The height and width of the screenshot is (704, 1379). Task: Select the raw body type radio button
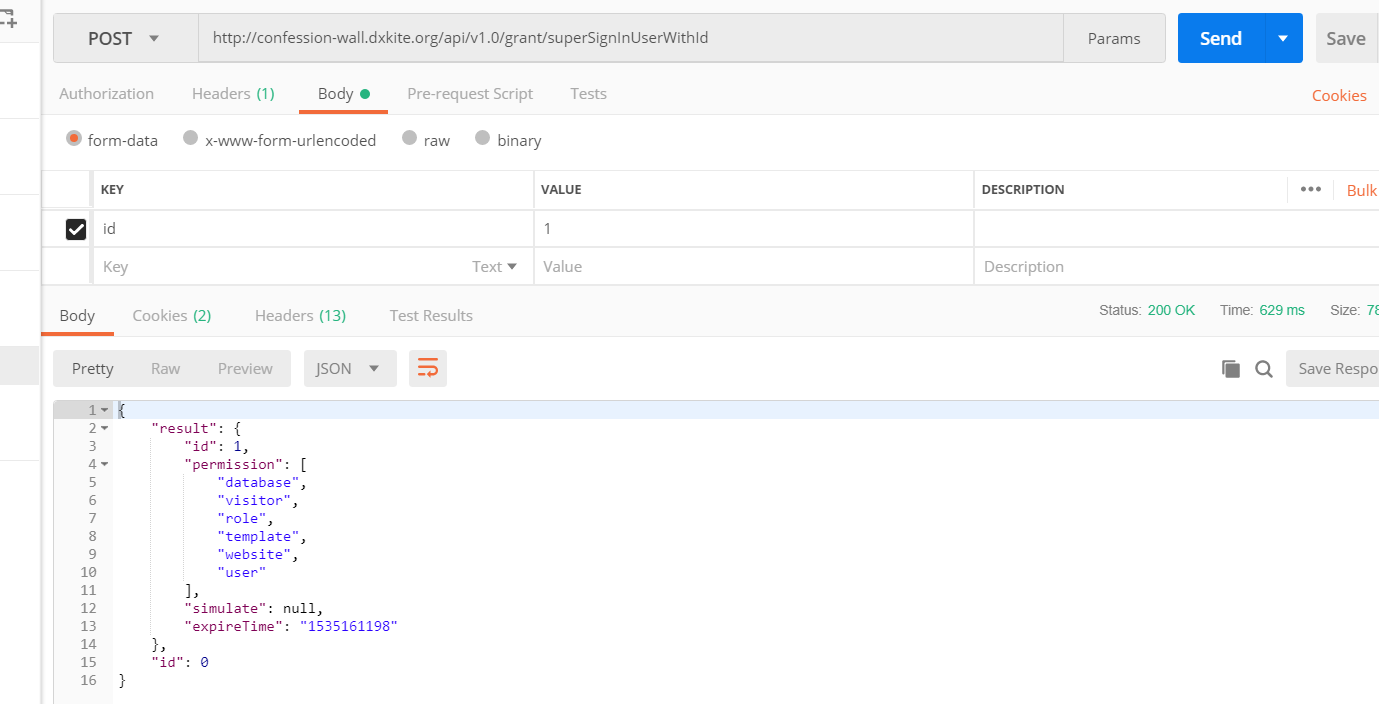click(x=409, y=139)
